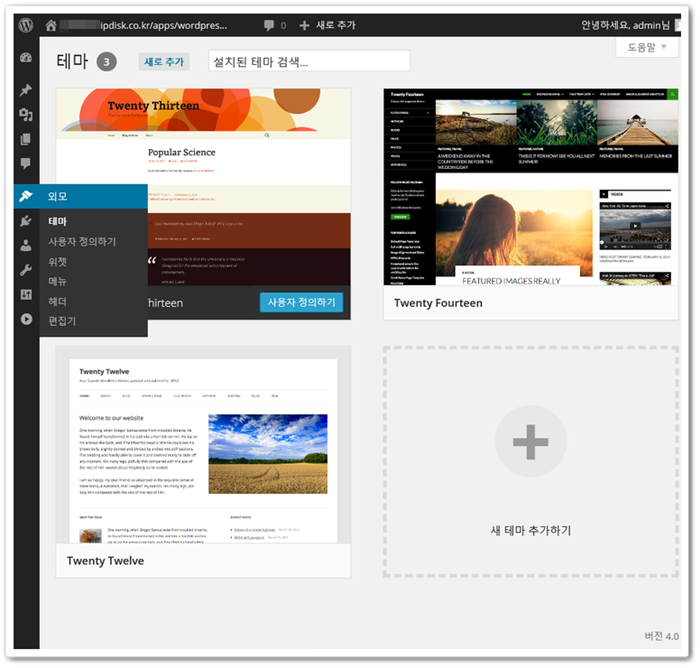Open Comments sidebar icon
700x668 pixels.
26,163
